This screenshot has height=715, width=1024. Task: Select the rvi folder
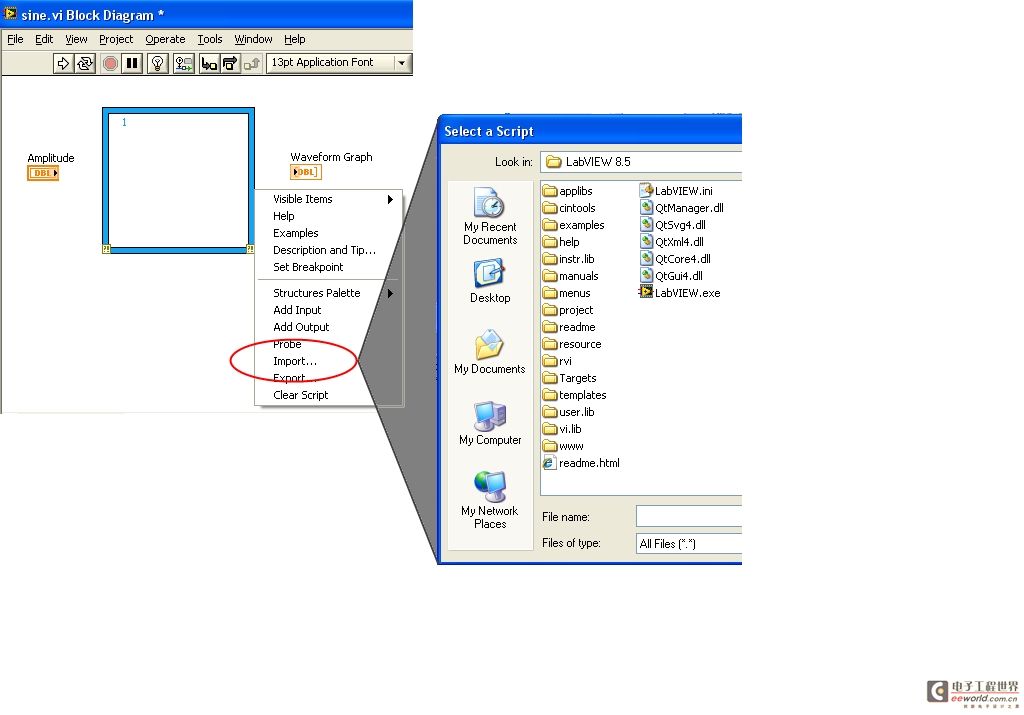pos(558,361)
